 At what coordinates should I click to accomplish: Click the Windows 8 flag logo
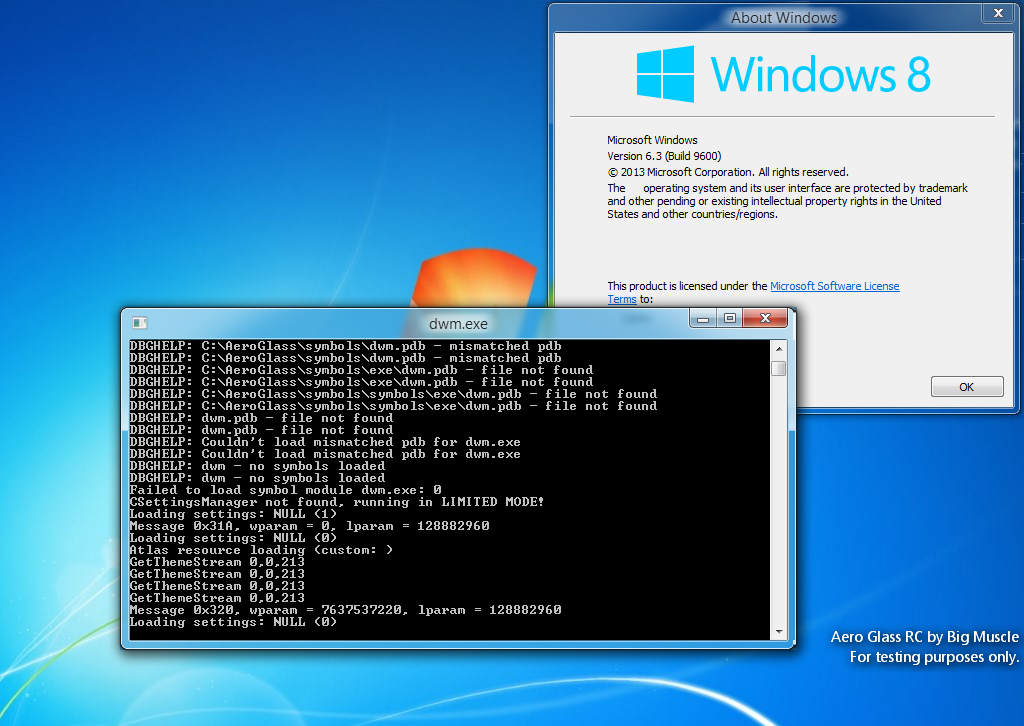pos(668,73)
